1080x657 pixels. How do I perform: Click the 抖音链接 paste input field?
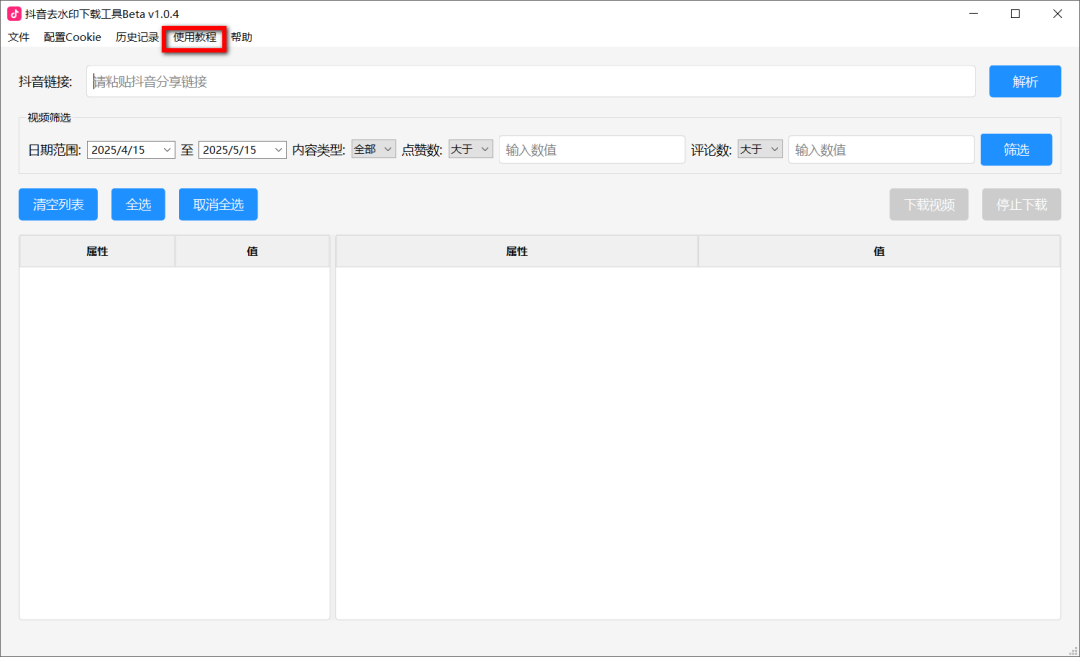(x=530, y=82)
